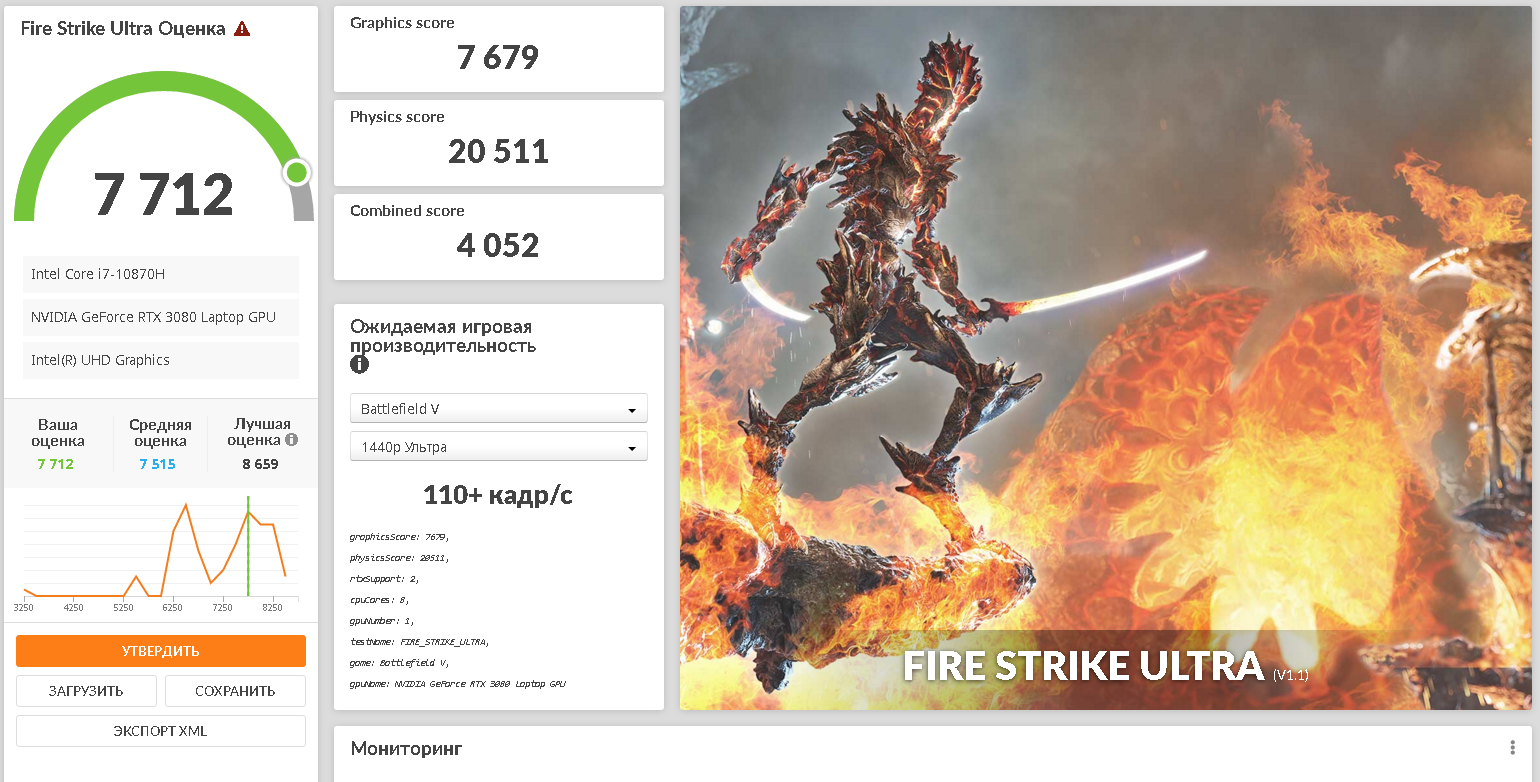Screen dimensions: 1540x782
Task: Click the Graphics score 7 679 panel
Action: pyautogui.click(x=499, y=49)
